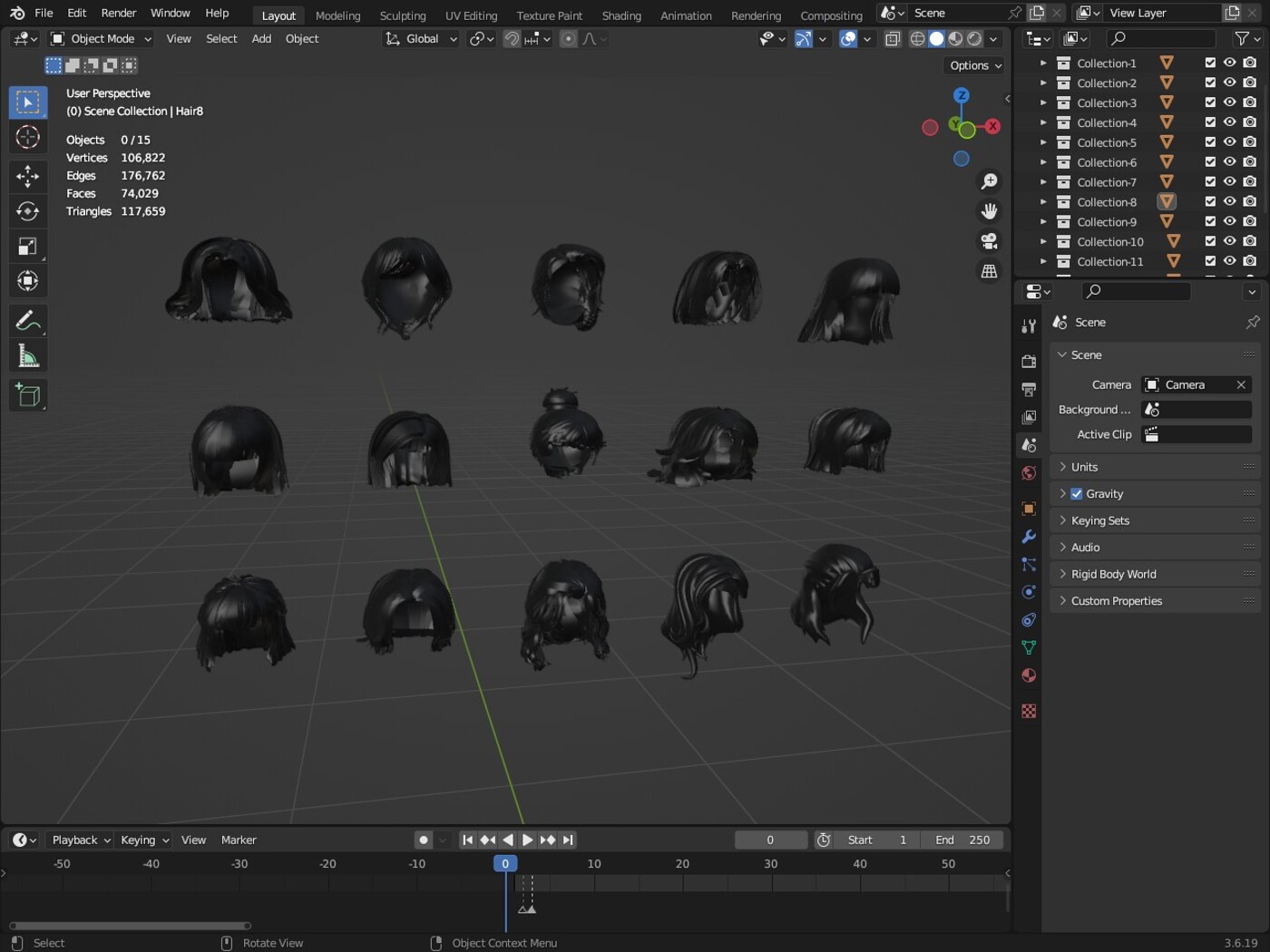This screenshot has width=1270, height=952.
Task: Uncheck the Gravity checkbox
Action: click(1077, 494)
